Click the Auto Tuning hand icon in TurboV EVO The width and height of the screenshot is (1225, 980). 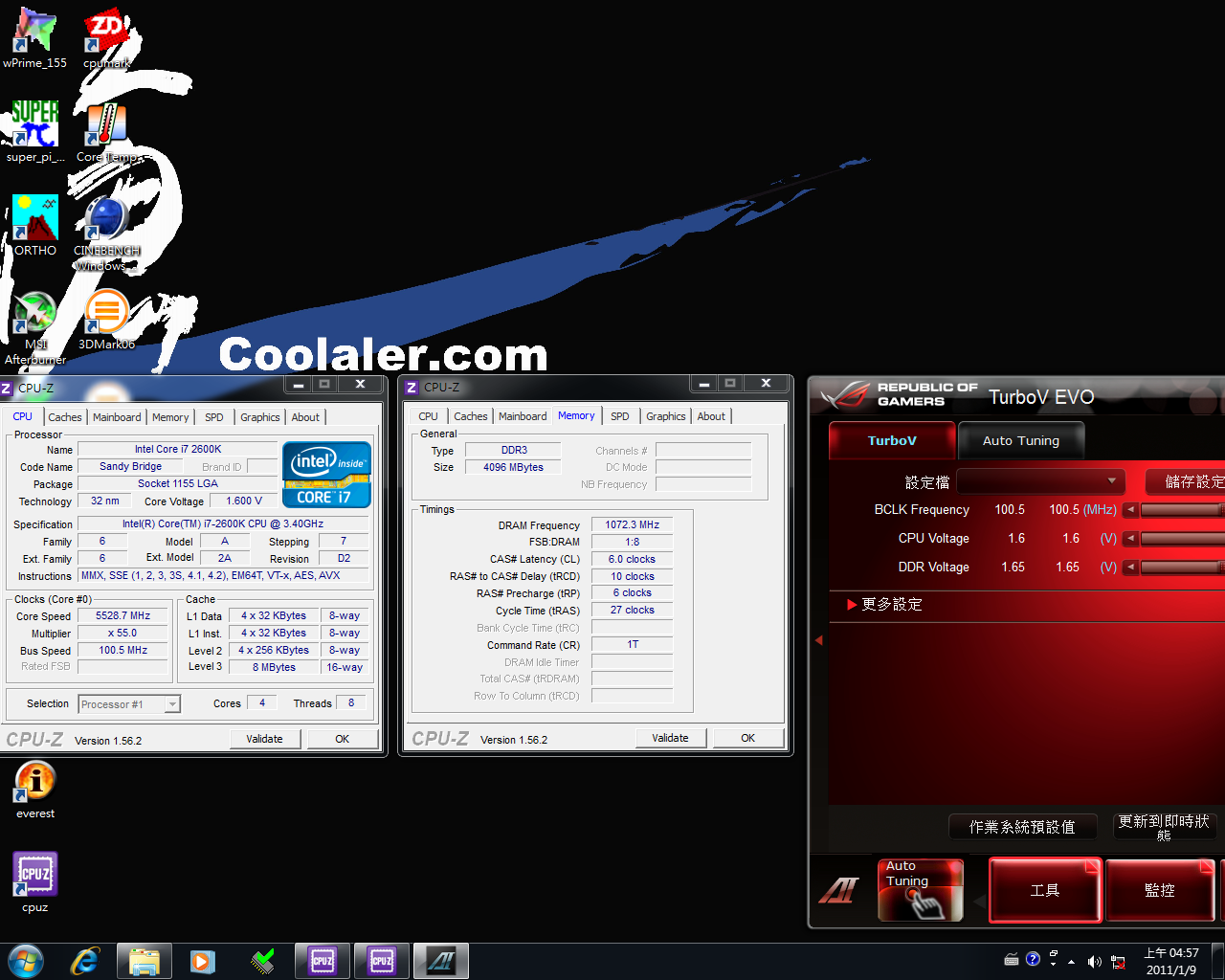pyautogui.click(x=920, y=890)
